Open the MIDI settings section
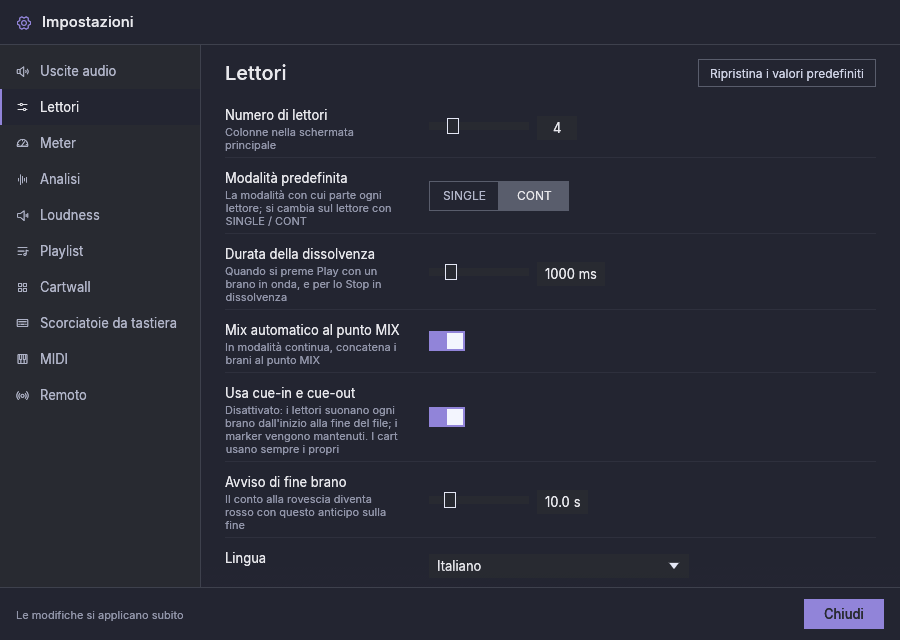The width and height of the screenshot is (900, 640). click(x=100, y=359)
